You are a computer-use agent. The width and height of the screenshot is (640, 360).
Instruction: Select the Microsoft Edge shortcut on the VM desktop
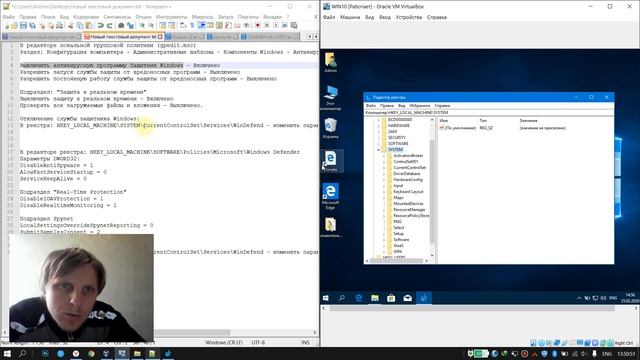[x=331, y=196]
